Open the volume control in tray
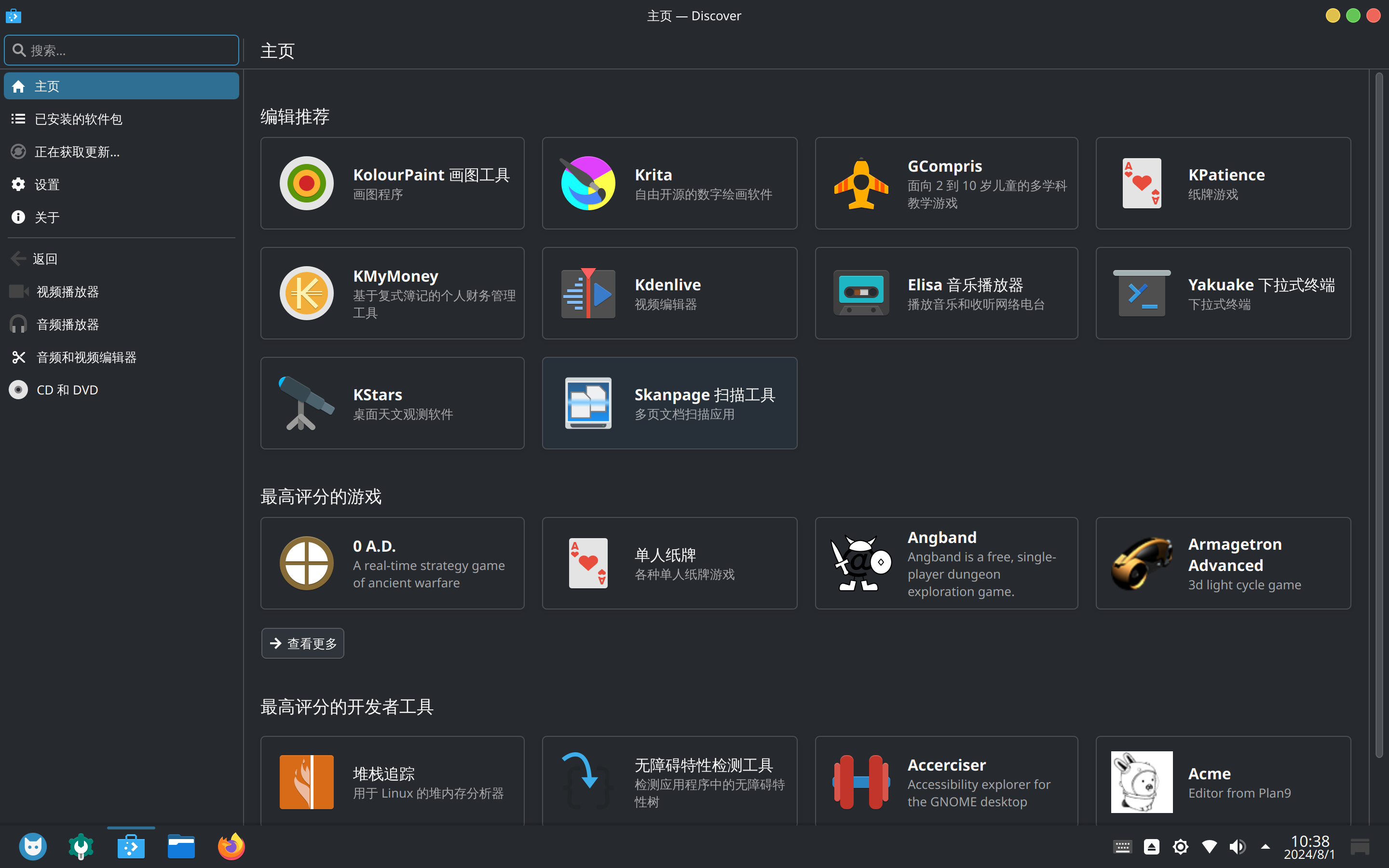 [1237, 847]
